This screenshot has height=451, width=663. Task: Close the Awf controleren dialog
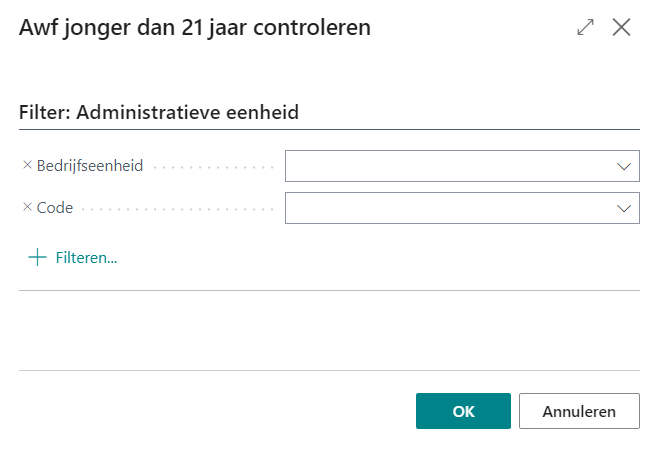[622, 28]
